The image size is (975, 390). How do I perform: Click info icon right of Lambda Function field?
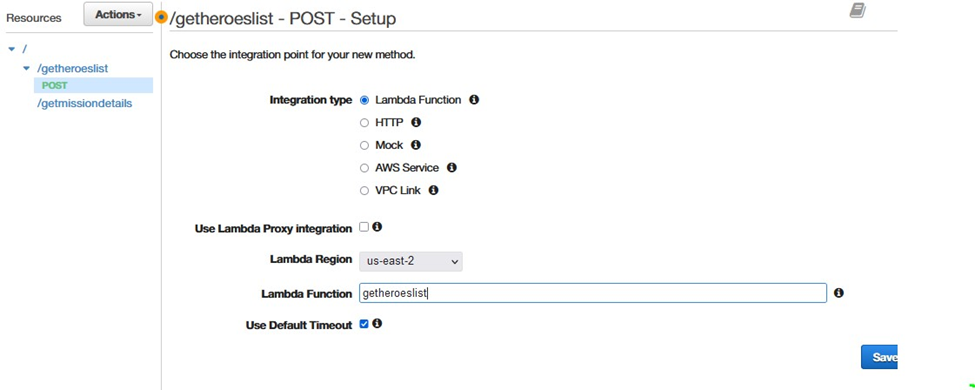(x=838, y=293)
